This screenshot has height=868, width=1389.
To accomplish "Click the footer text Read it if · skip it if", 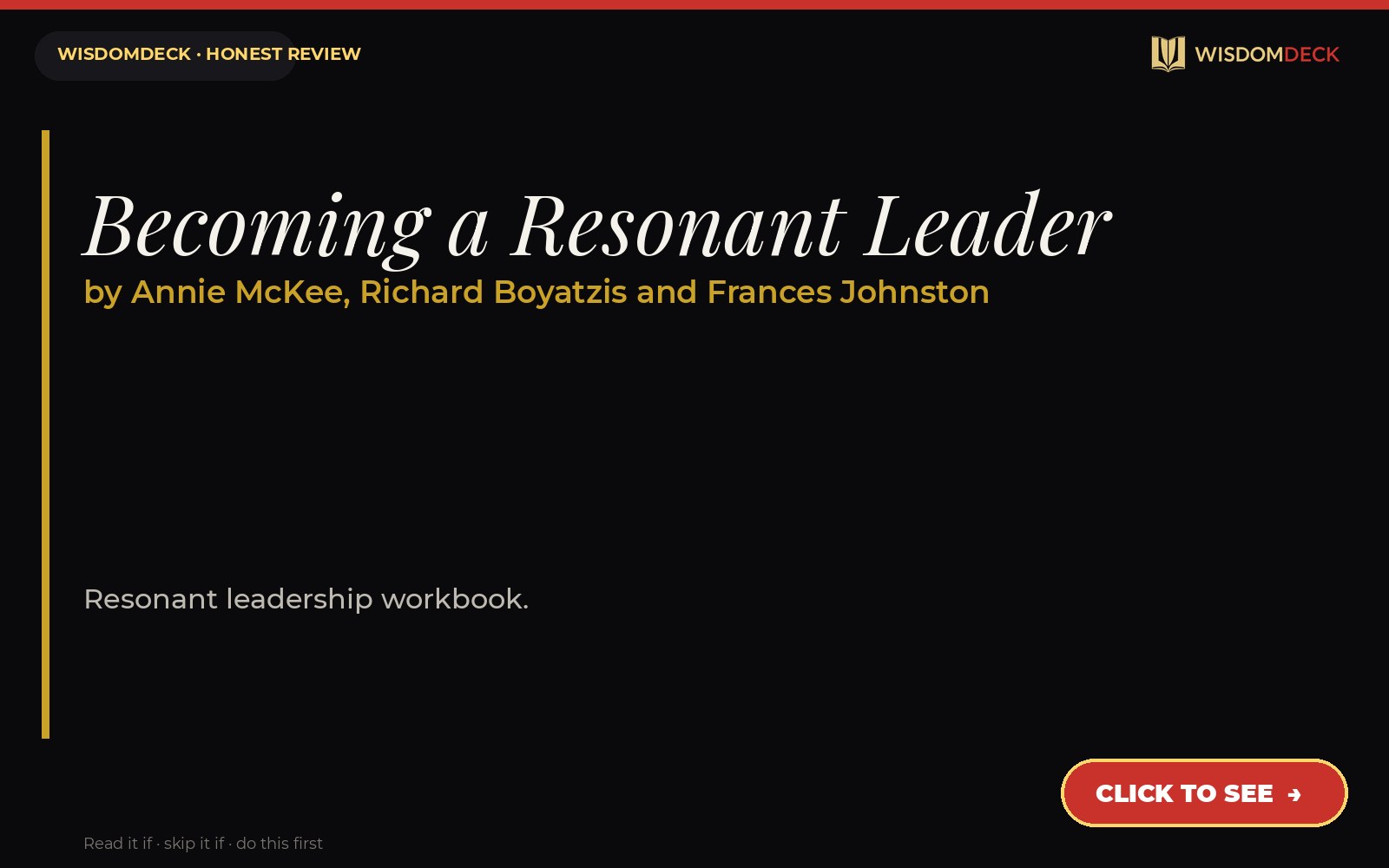I will coord(203,844).
